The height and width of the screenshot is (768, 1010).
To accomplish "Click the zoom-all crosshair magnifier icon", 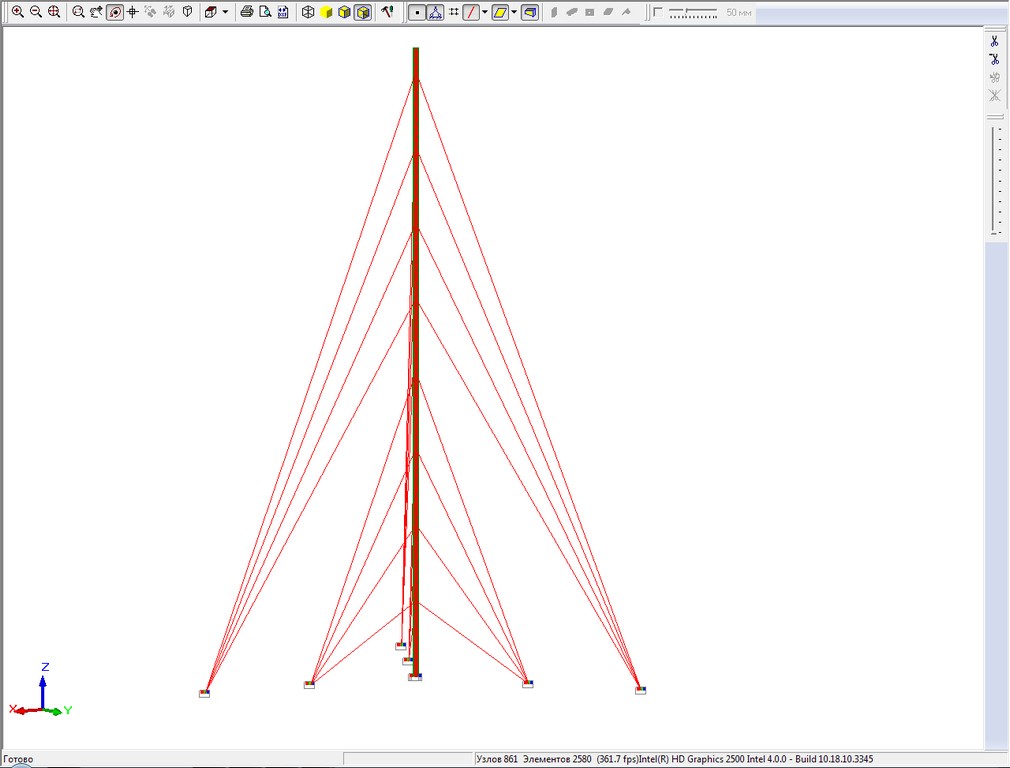I will [53, 12].
